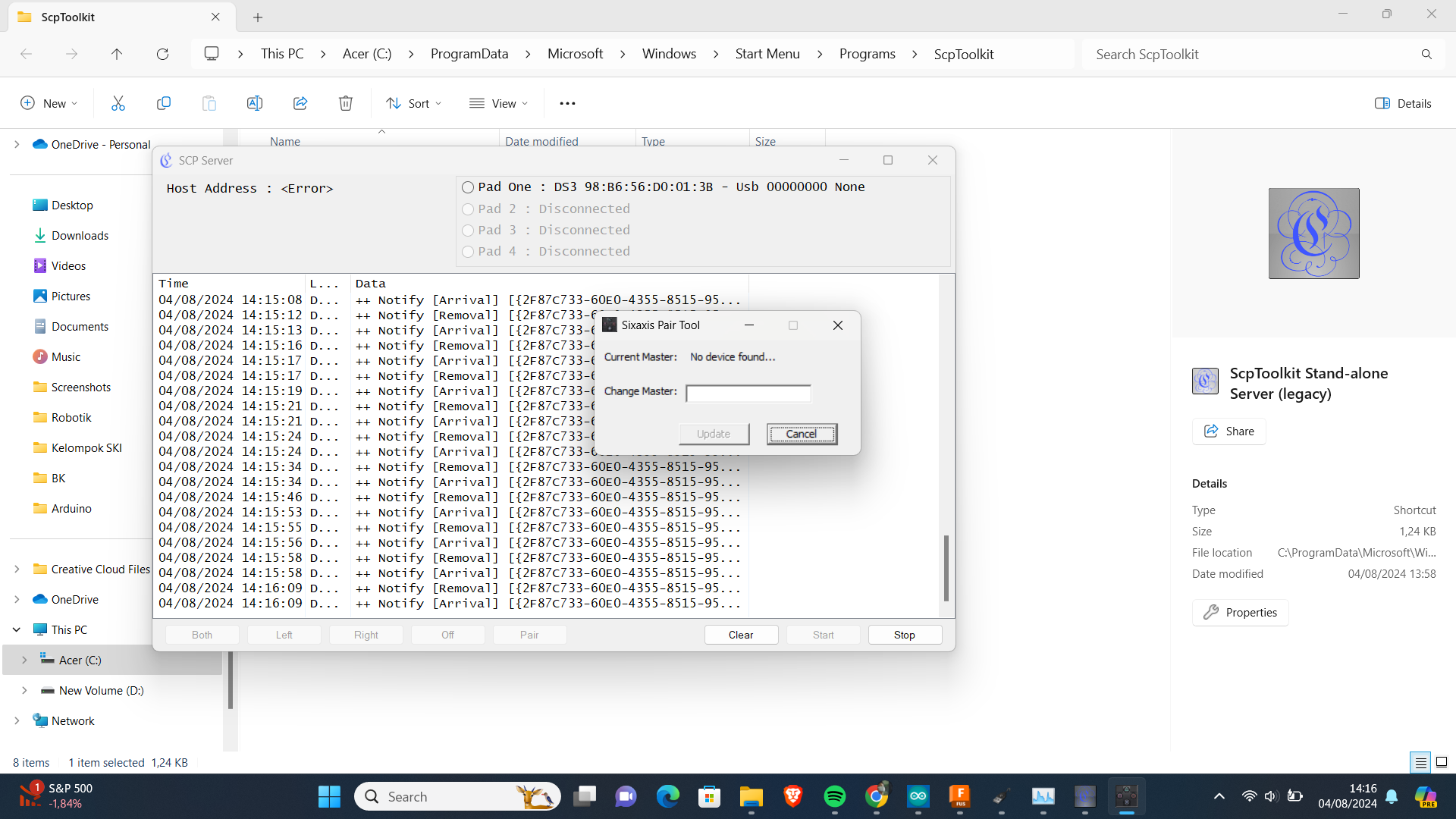The image size is (1456, 819).
Task: Open Arduino IDE from the taskbar
Action: pos(918,796)
